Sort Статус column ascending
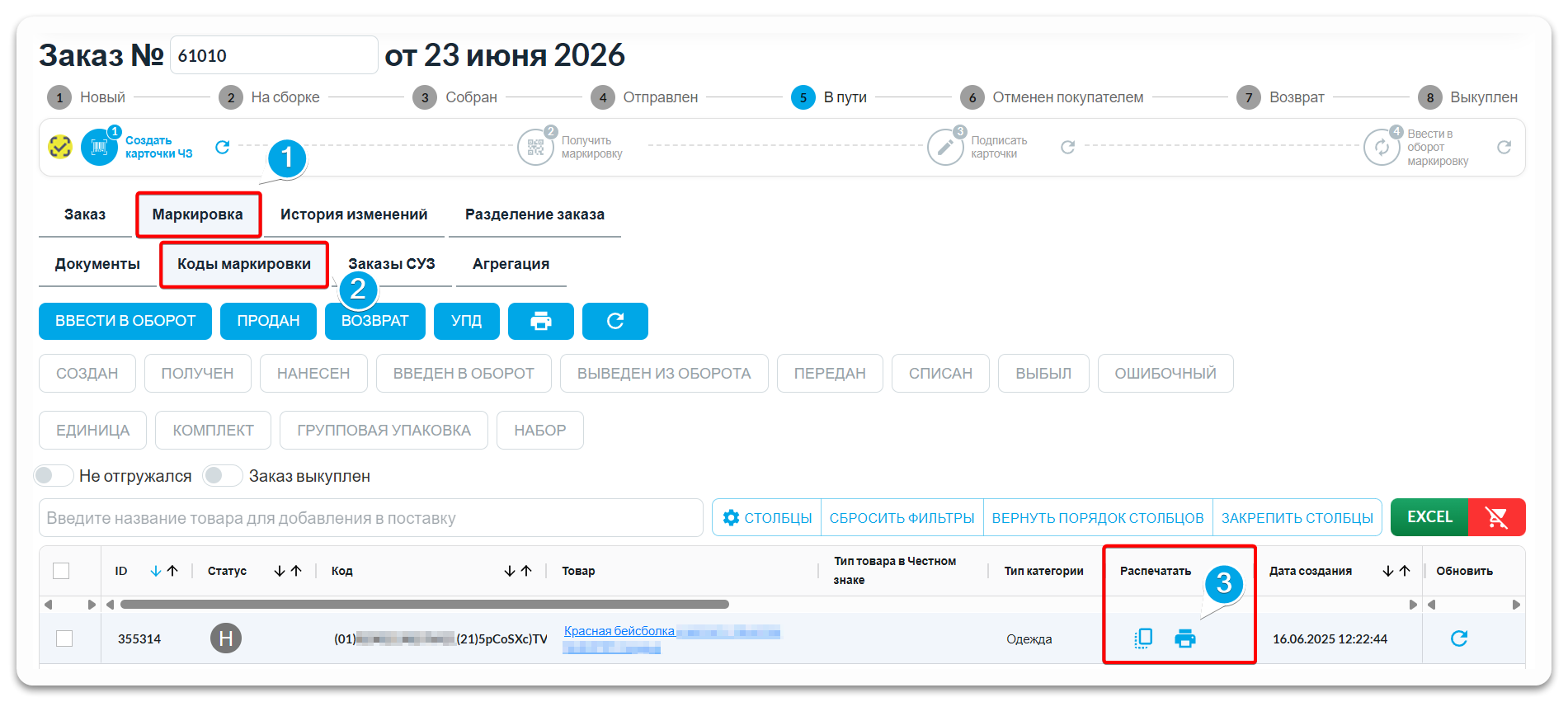The image size is (1568, 702). click(296, 571)
